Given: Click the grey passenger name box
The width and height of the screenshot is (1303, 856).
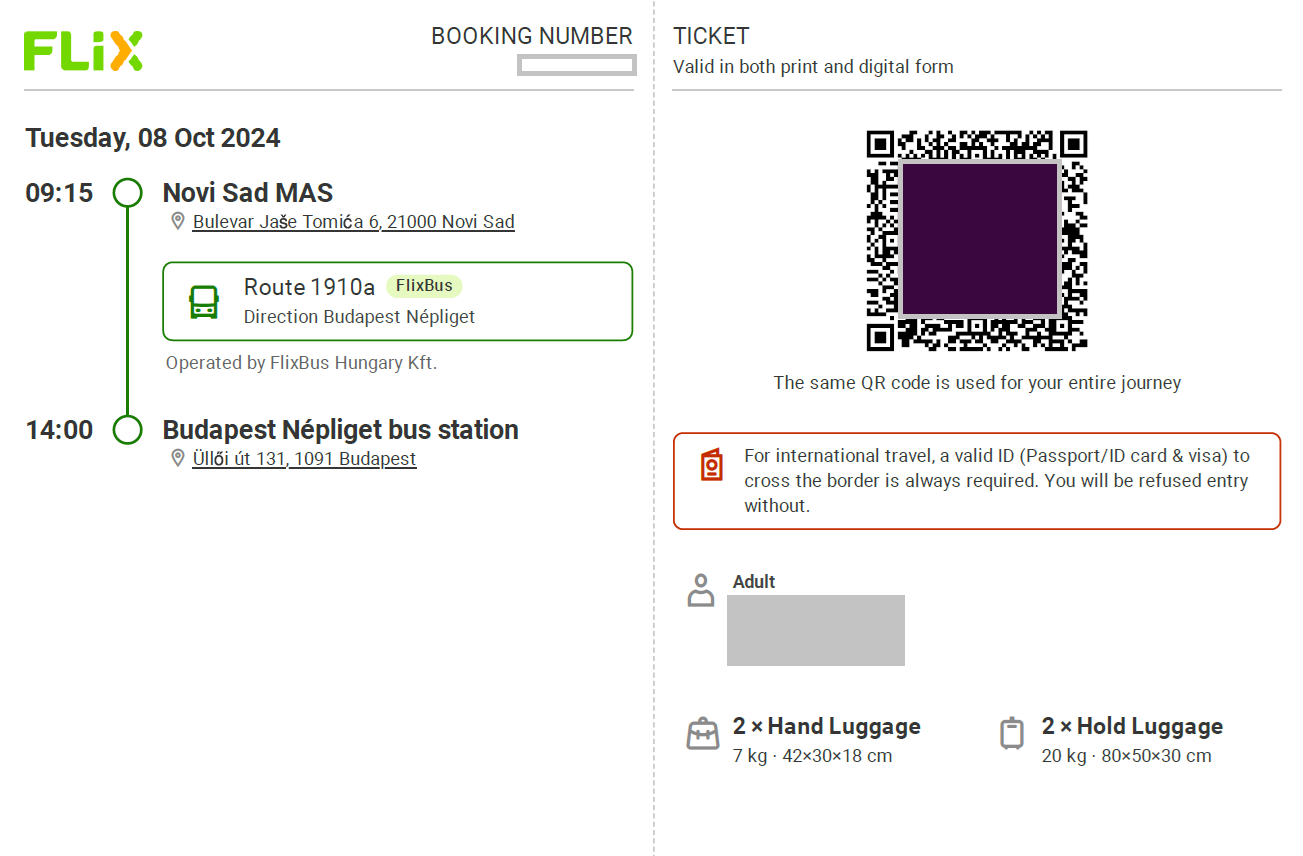Looking at the screenshot, I should [x=815, y=630].
